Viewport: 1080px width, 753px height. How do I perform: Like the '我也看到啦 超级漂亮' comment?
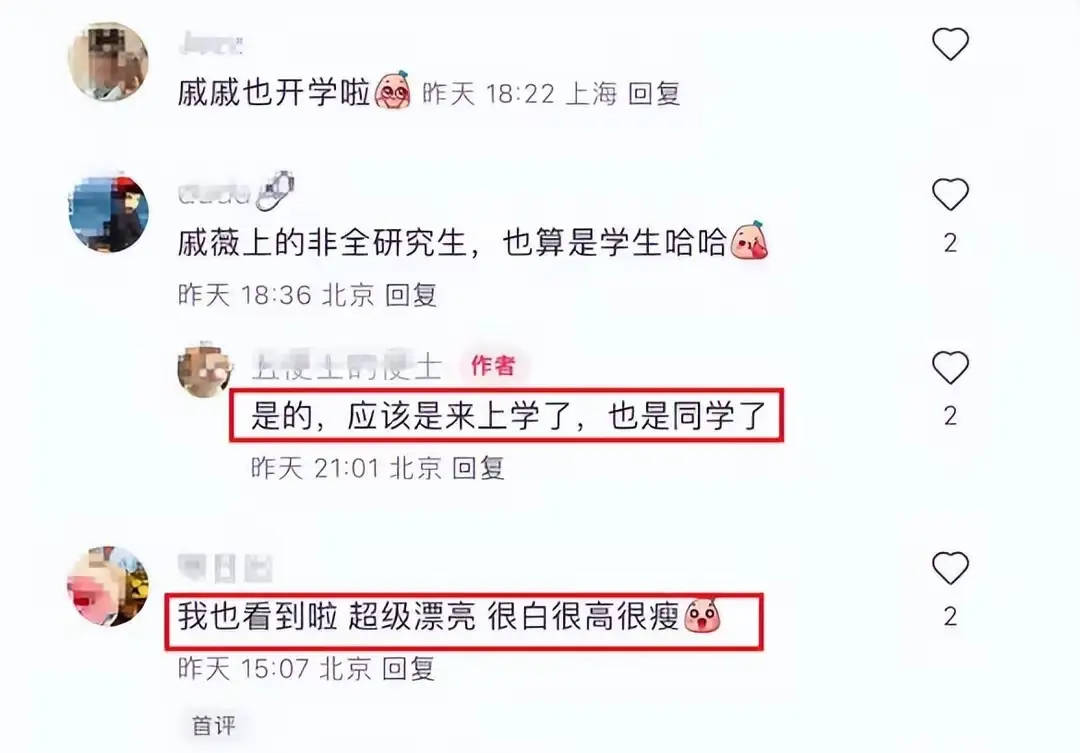coord(951,568)
